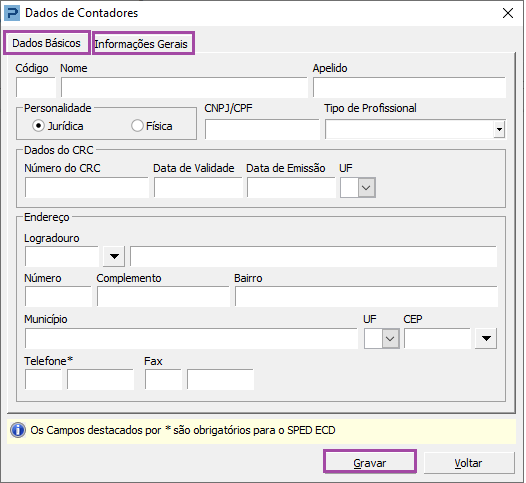Close the Dados de Contadores window

click(x=508, y=13)
